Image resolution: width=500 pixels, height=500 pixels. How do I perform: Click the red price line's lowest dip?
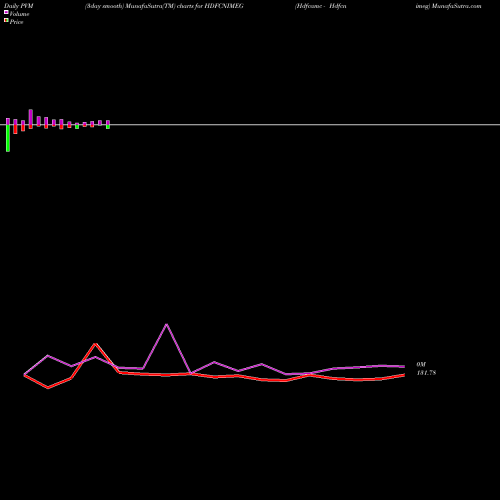click(x=48, y=388)
